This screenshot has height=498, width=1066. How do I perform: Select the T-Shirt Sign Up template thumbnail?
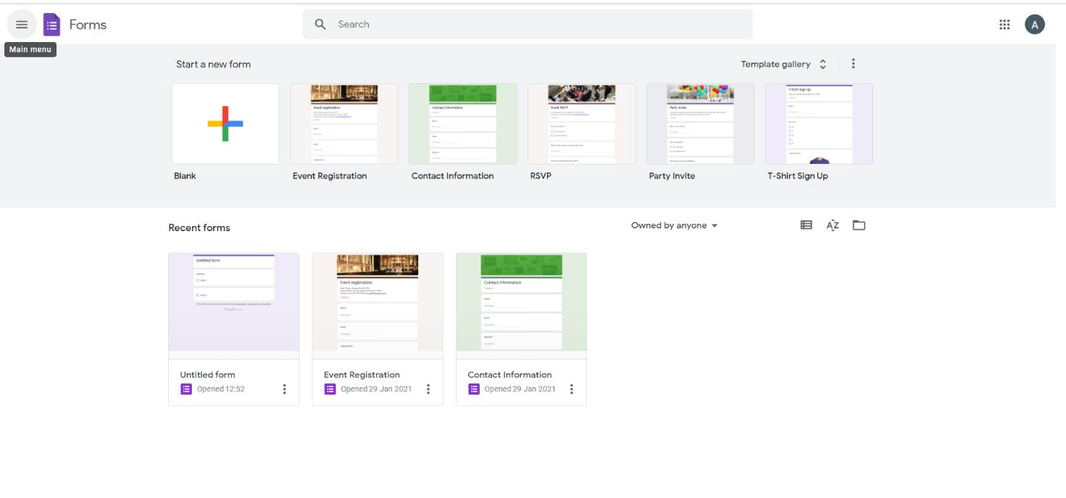point(819,124)
